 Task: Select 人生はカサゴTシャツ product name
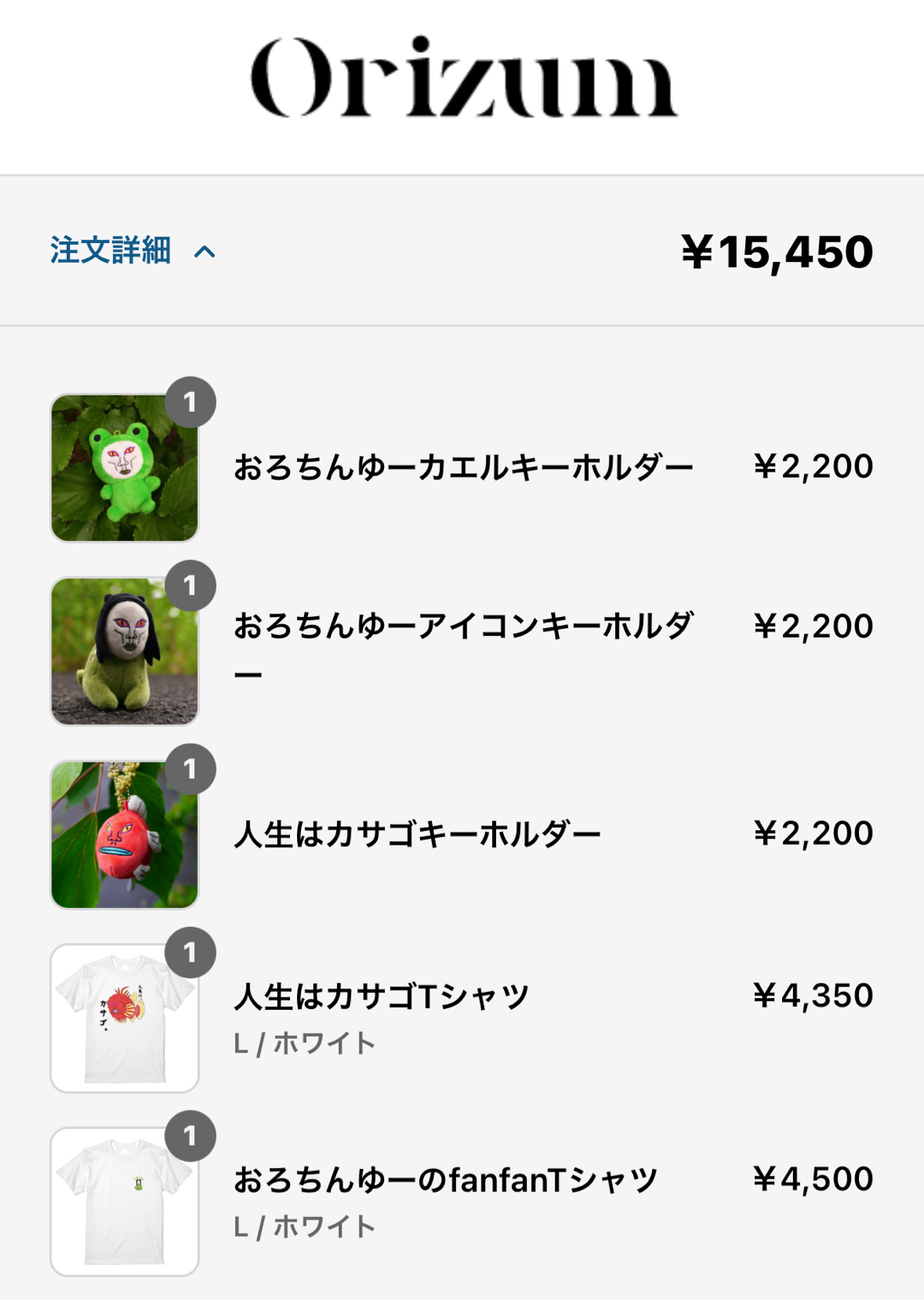click(382, 997)
